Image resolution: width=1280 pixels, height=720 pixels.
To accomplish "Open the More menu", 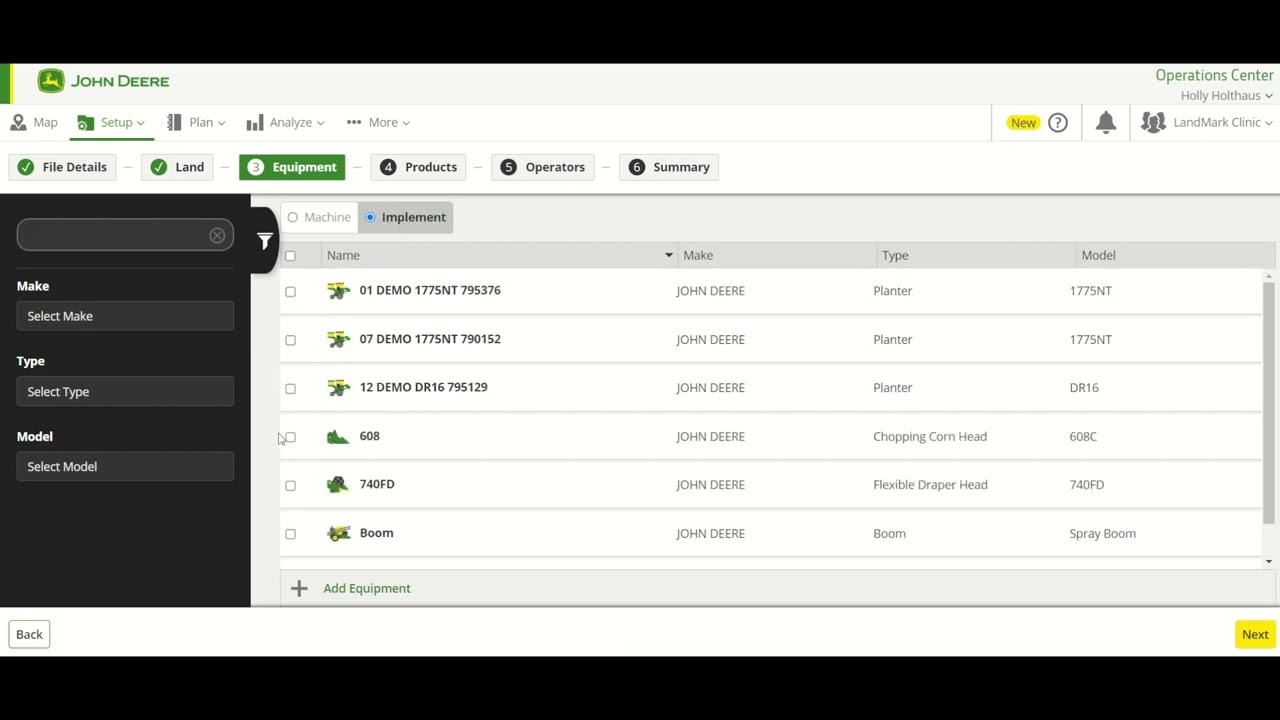I will [x=378, y=122].
